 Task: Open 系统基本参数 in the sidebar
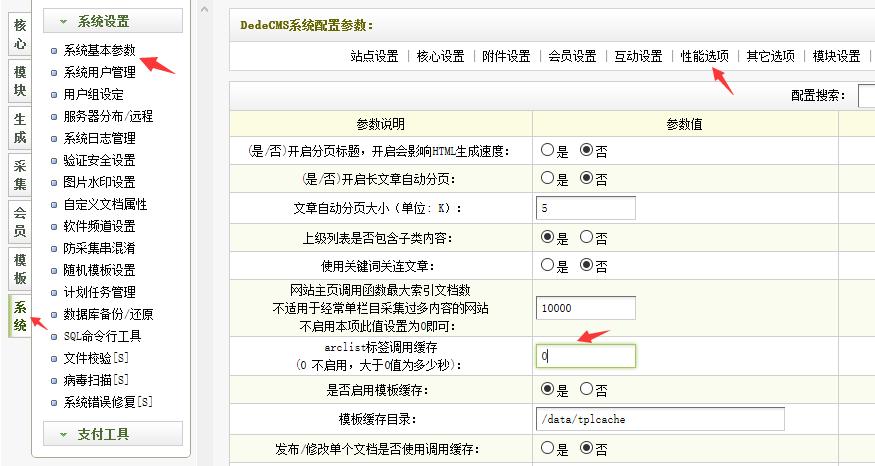click(99, 50)
